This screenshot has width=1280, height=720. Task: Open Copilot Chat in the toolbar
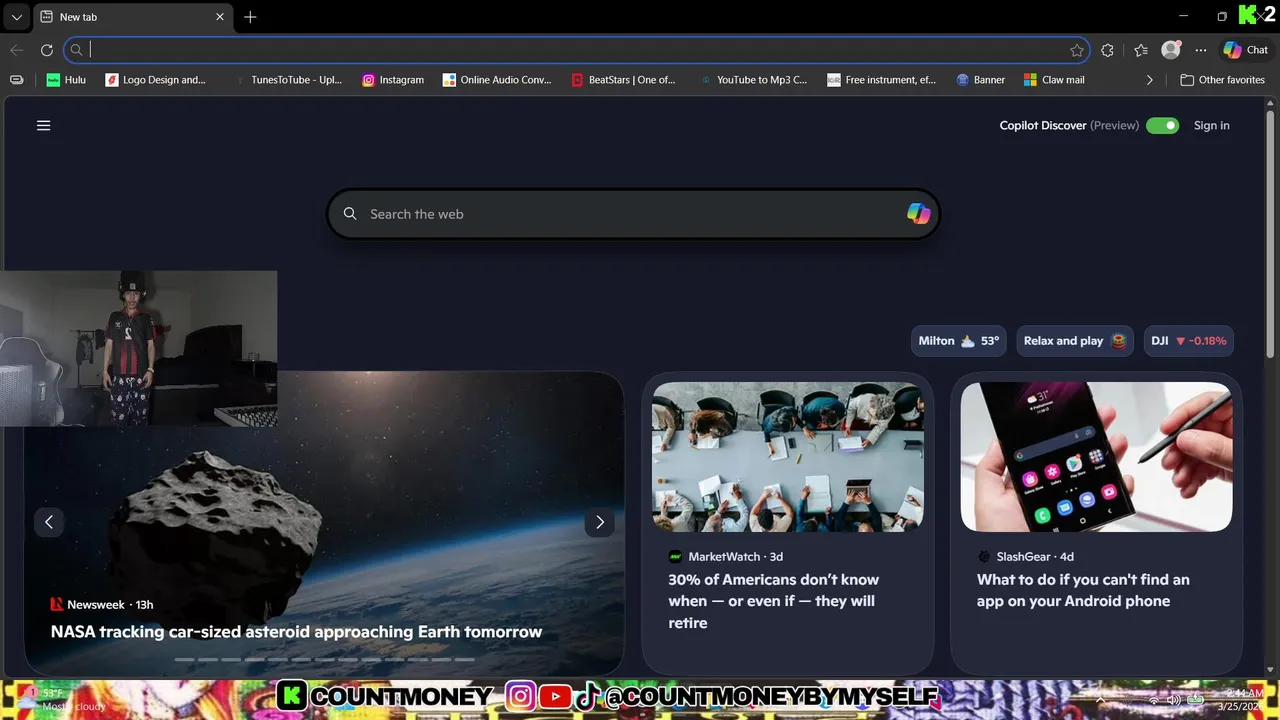click(x=1246, y=50)
